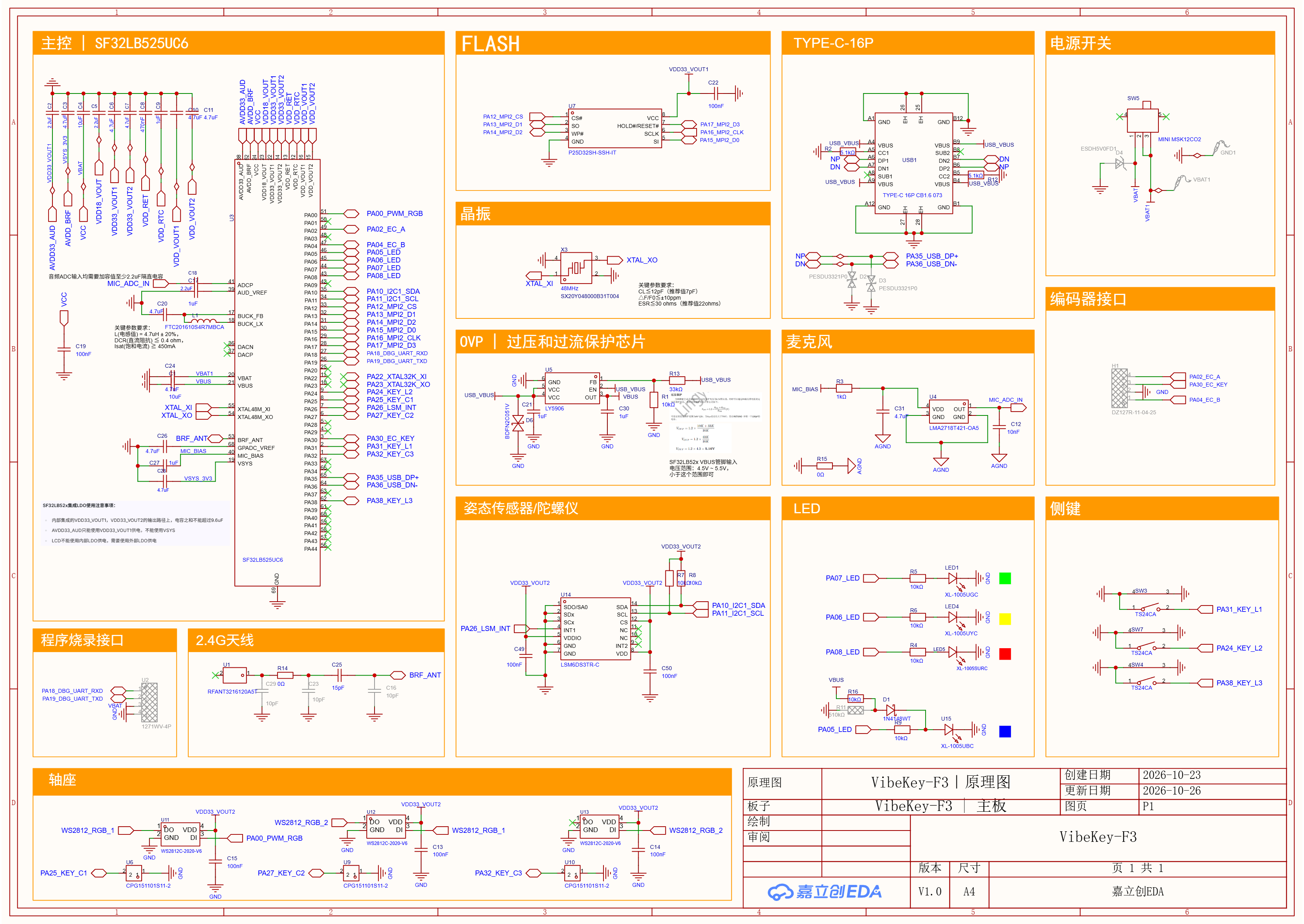
Task: Select the R3 1kΩ MIC_BIAS resistor
Action: click(843, 388)
